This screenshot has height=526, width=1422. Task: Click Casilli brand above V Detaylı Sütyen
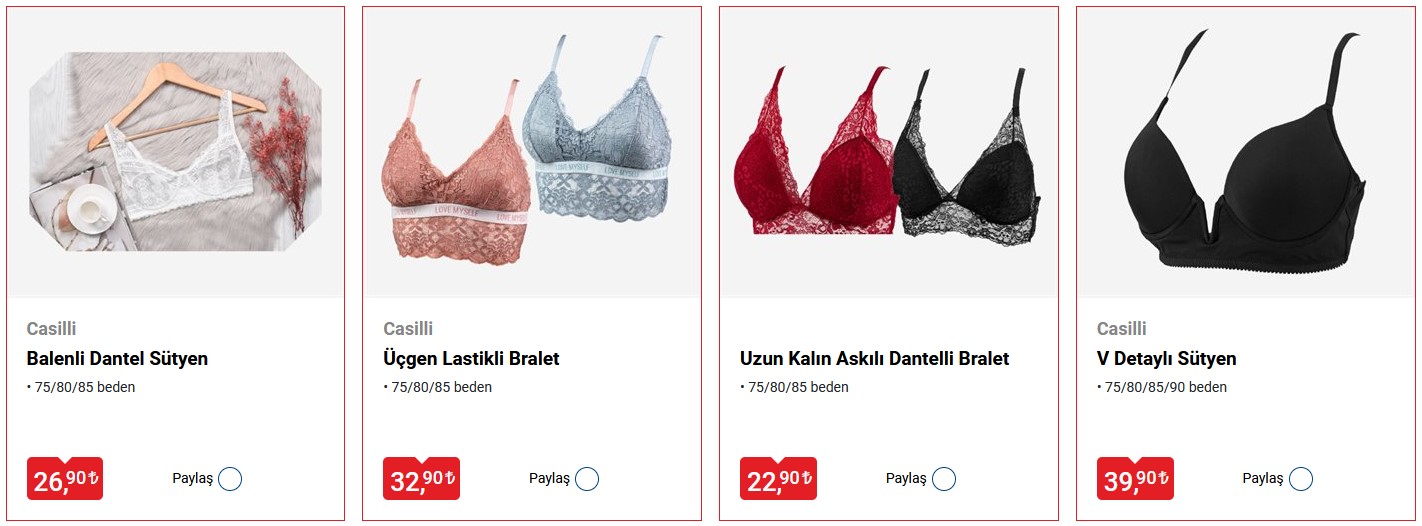(x=1122, y=329)
